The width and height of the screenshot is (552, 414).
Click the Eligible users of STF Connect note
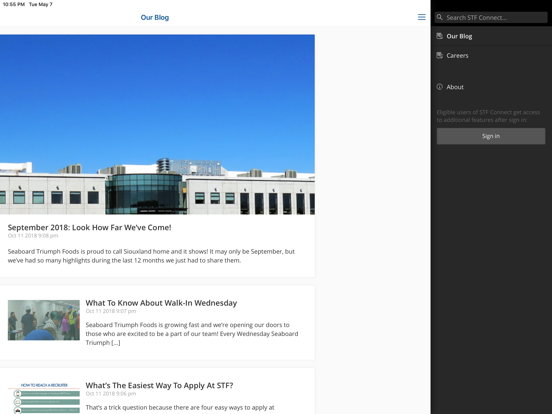click(x=488, y=116)
